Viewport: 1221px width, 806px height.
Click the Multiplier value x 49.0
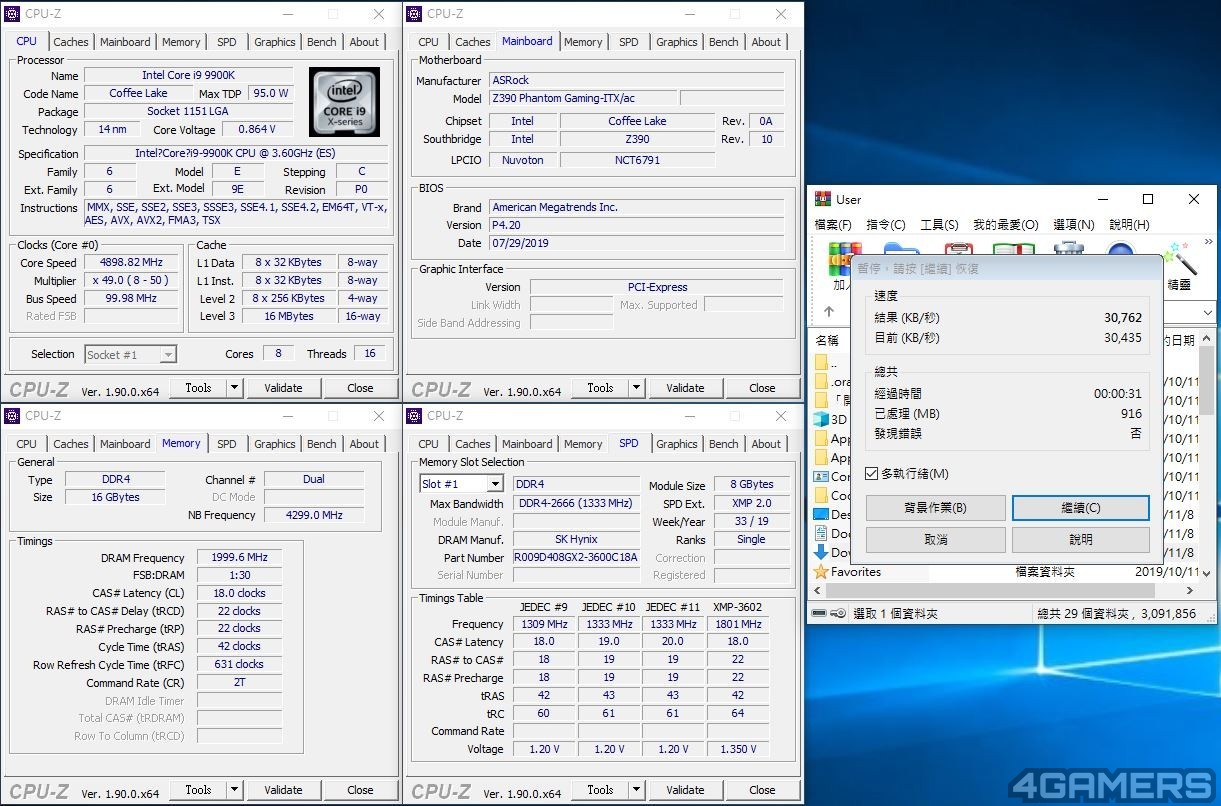131,281
